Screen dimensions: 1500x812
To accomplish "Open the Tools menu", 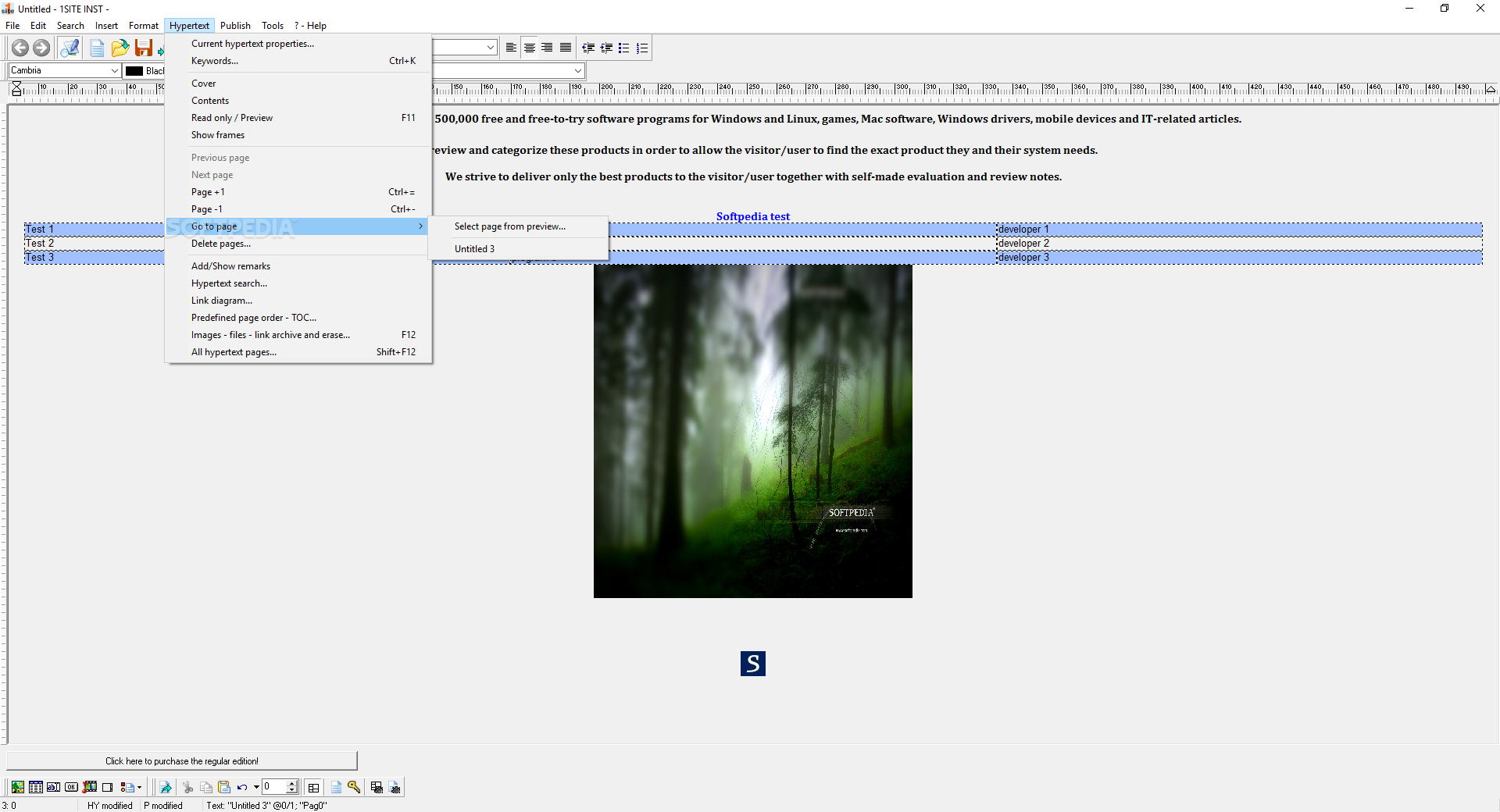I will click(x=273, y=26).
